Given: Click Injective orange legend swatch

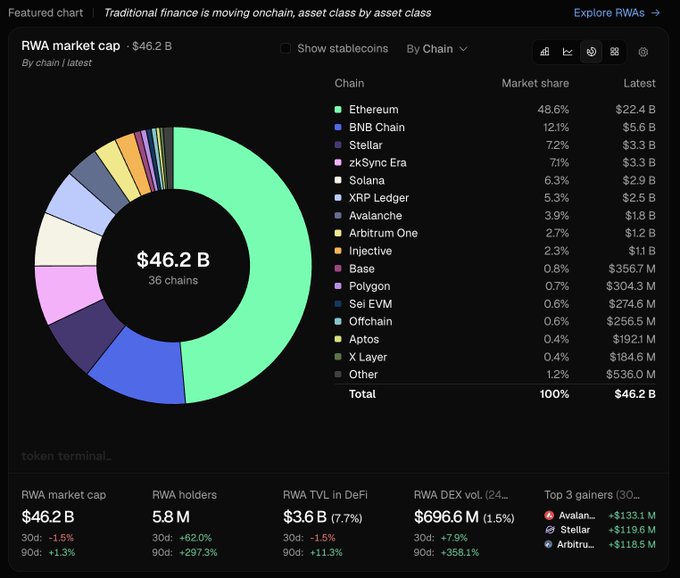Looking at the screenshot, I should tap(338, 251).
